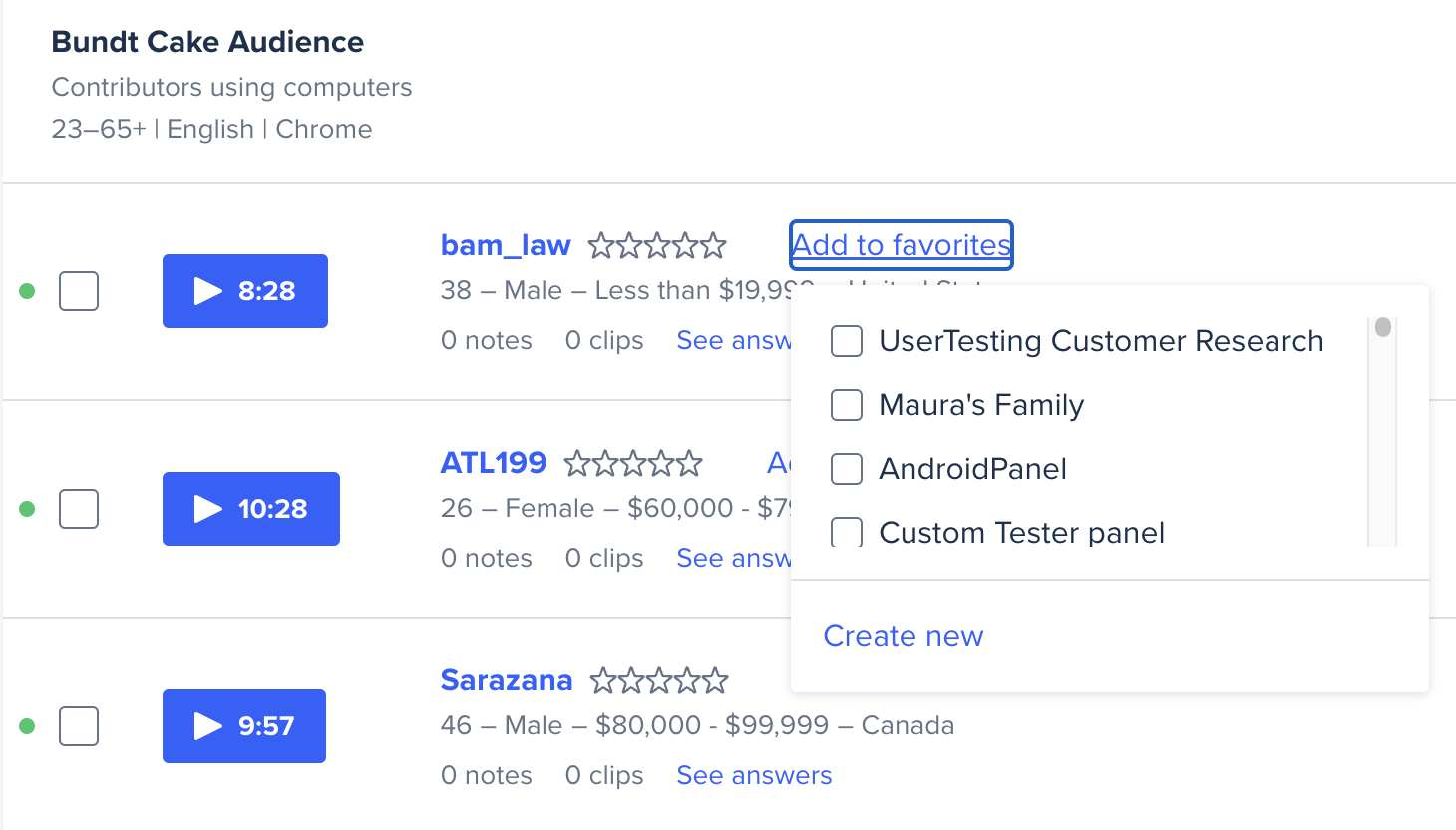Open the bam_law contributor profile
Viewport: 1456px width, 830px height.
[x=506, y=245]
